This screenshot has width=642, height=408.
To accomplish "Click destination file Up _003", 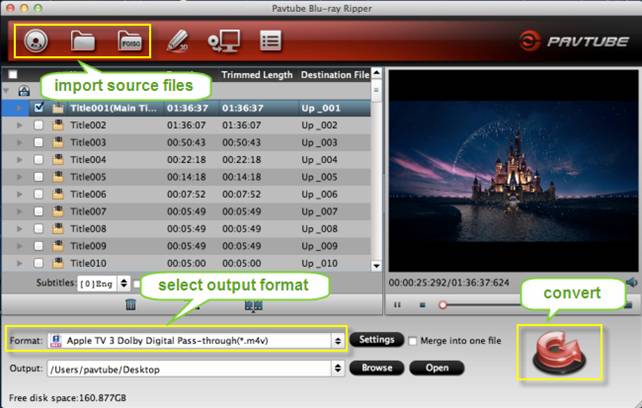I will click(x=319, y=142).
